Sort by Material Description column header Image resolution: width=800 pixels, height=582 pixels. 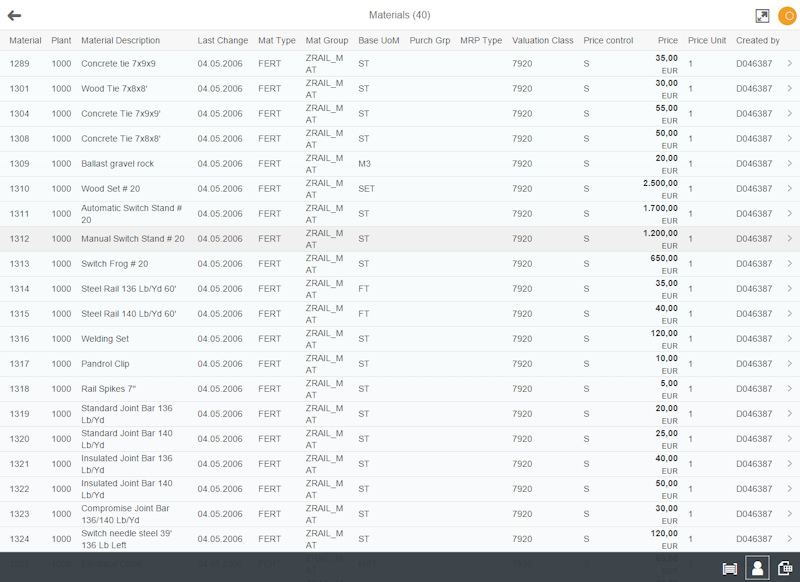coord(120,41)
